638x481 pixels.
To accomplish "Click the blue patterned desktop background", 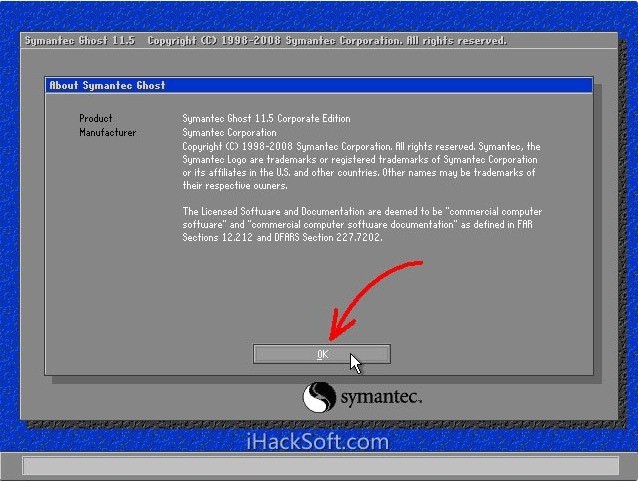I will [x=22, y=250].
